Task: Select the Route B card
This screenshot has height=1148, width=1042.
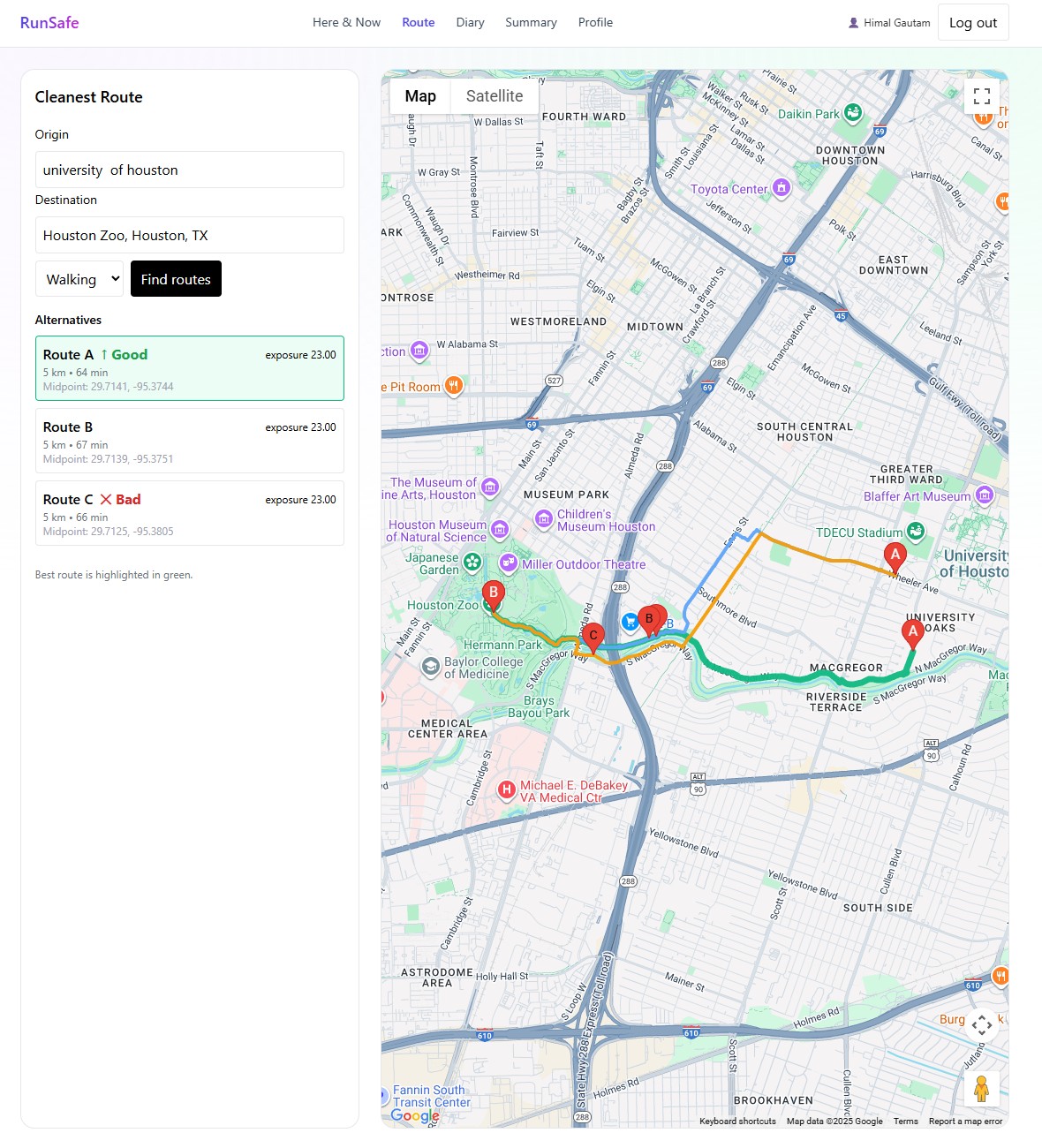Action: 190,441
